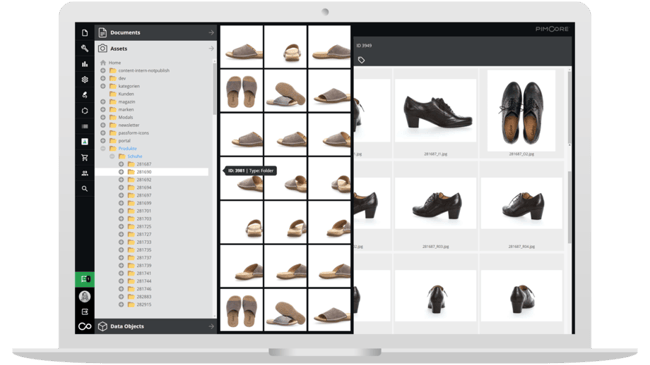Collapse the Produkte folder
Viewport: 650px width, 365px height.
coord(103,148)
